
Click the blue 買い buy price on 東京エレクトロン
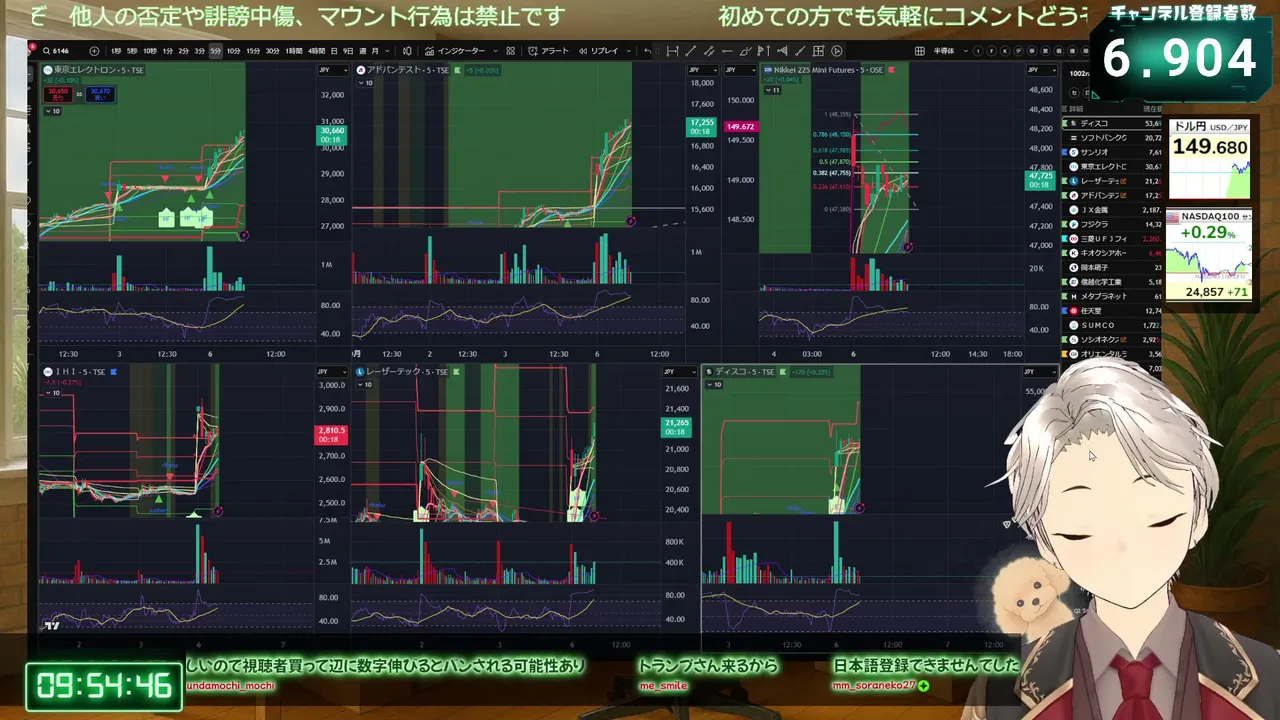pos(99,94)
